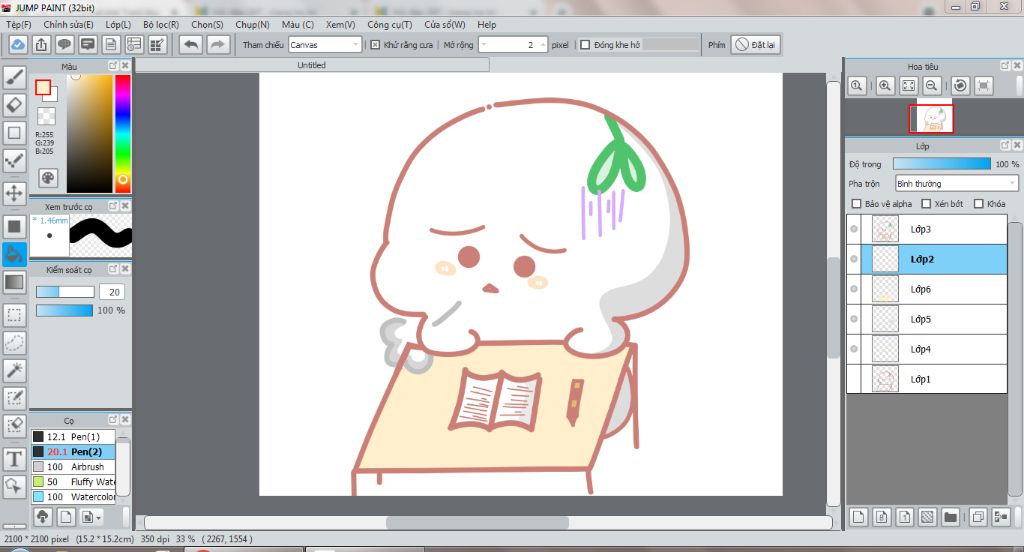1024x552 pixels.
Task: Click the hue color strip in Màu panel
Action: pyautogui.click(x=123, y=133)
